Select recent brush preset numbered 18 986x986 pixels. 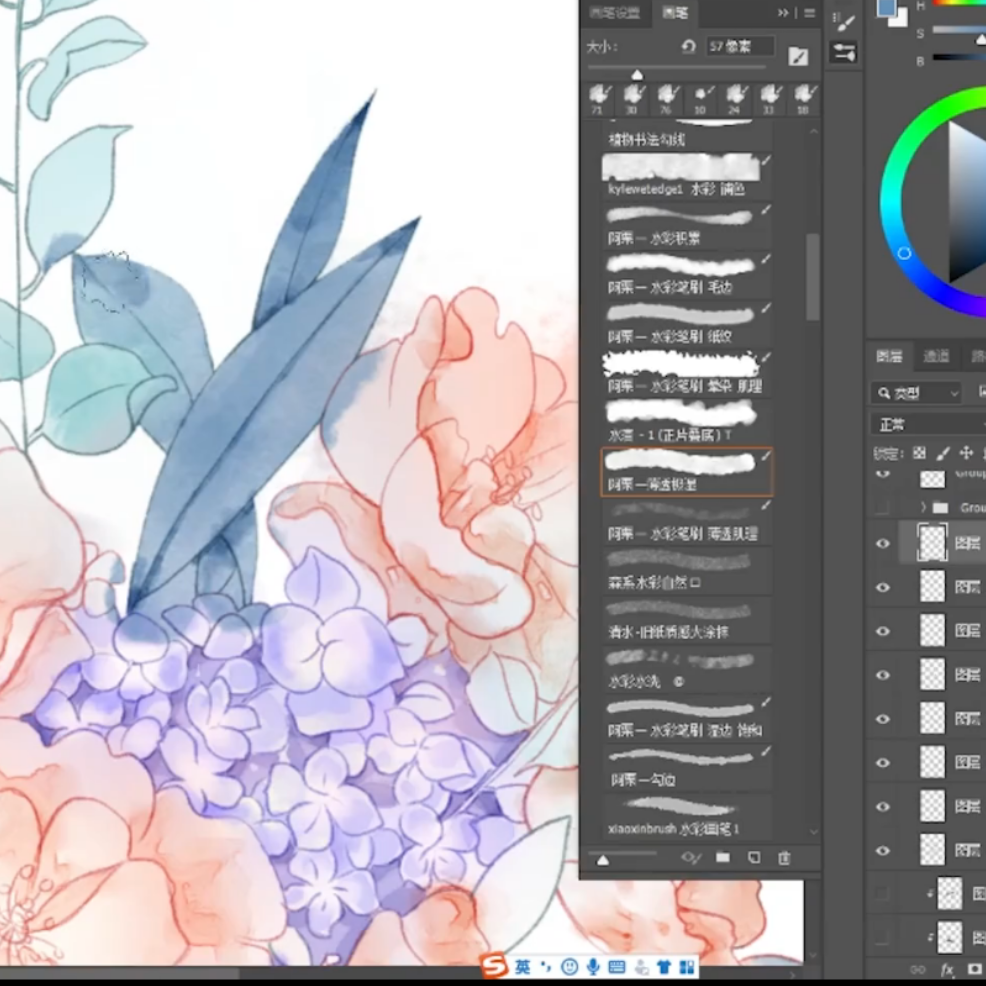tap(804, 99)
